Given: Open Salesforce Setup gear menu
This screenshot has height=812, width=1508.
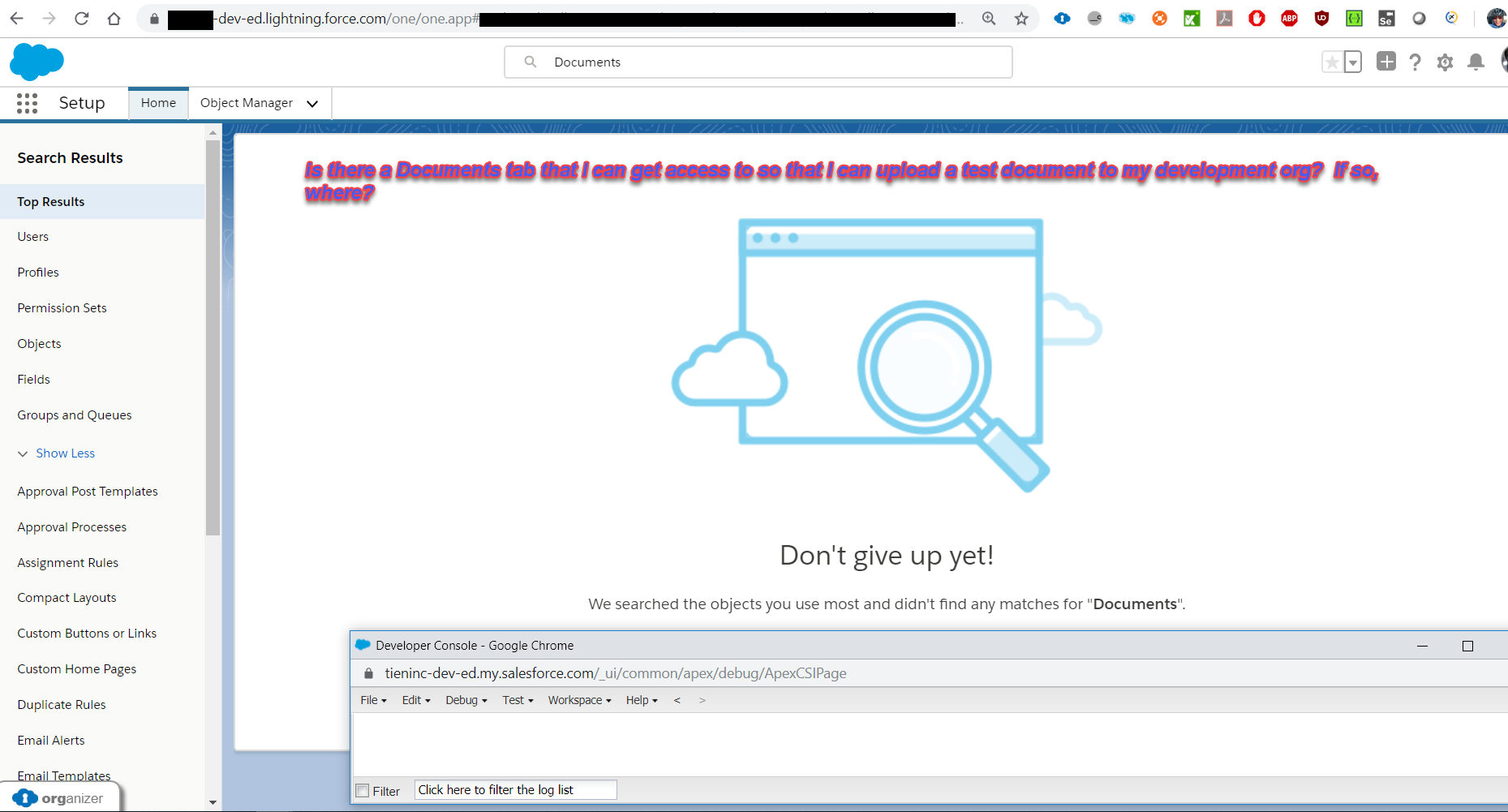Looking at the screenshot, I should (x=1445, y=62).
